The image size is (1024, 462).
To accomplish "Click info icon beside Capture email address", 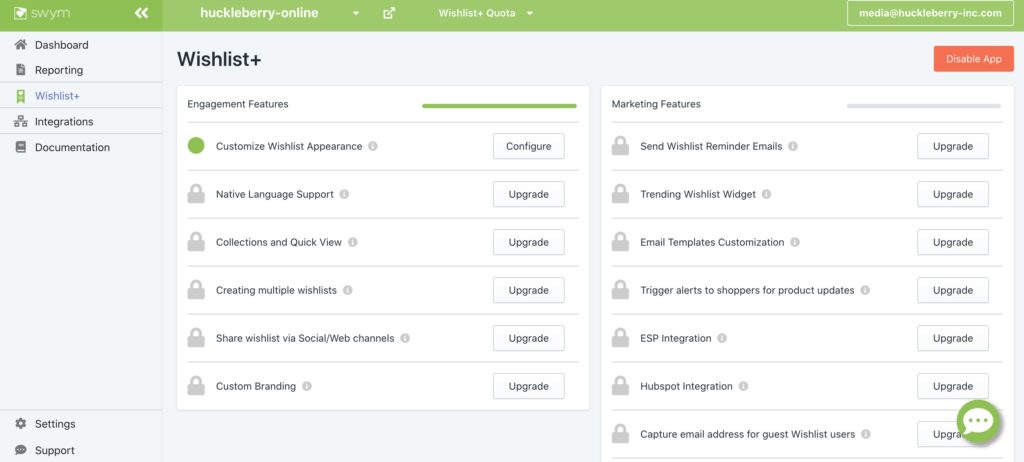I will [x=866, y=434].
